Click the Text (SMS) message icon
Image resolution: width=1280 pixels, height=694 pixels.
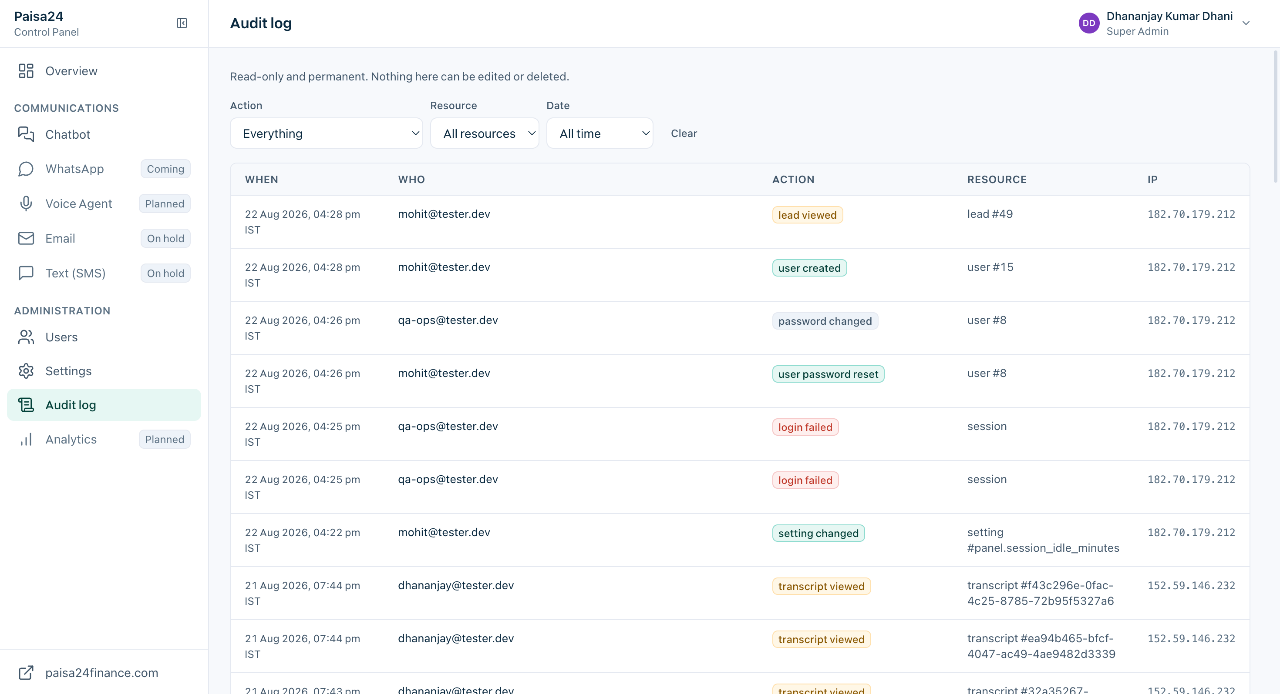pos(26,273)
